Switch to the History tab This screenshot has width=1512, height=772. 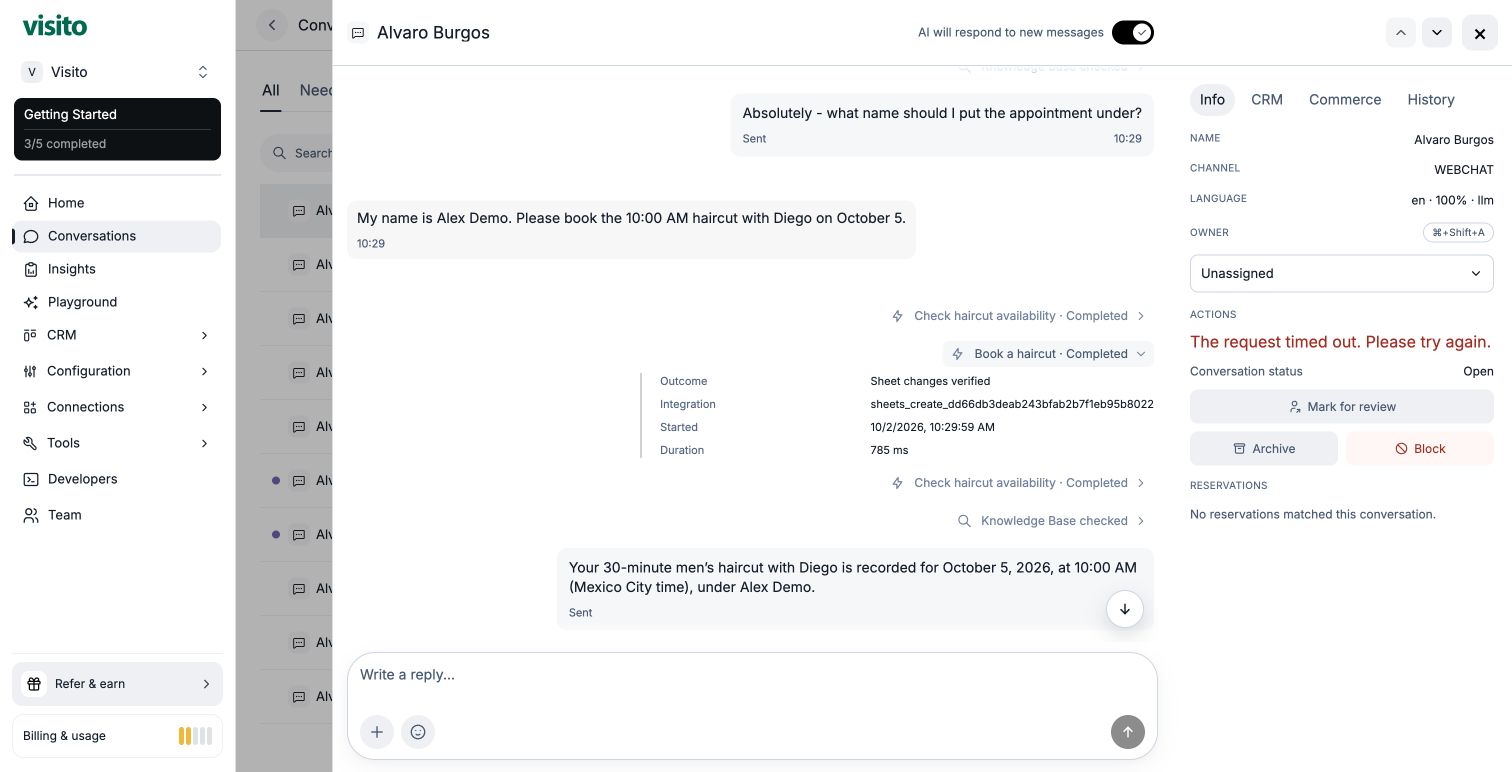1431,100
